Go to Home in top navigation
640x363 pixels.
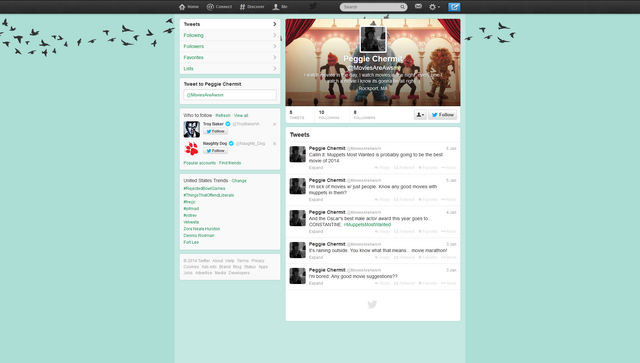(x=189, y=7)
